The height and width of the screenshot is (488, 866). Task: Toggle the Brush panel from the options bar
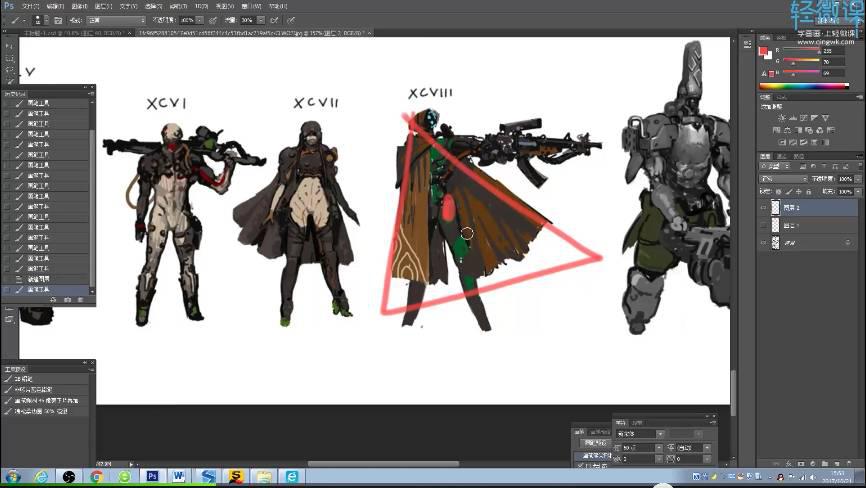pos(57,20)
